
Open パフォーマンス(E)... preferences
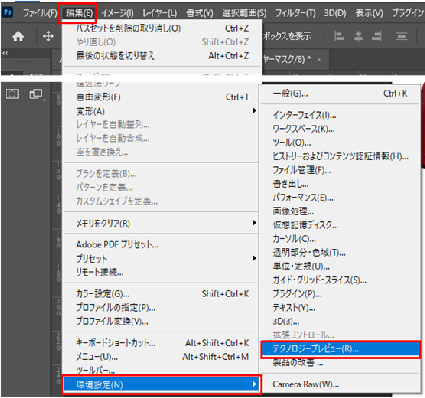pyautogui.click(x=340, y=198)
